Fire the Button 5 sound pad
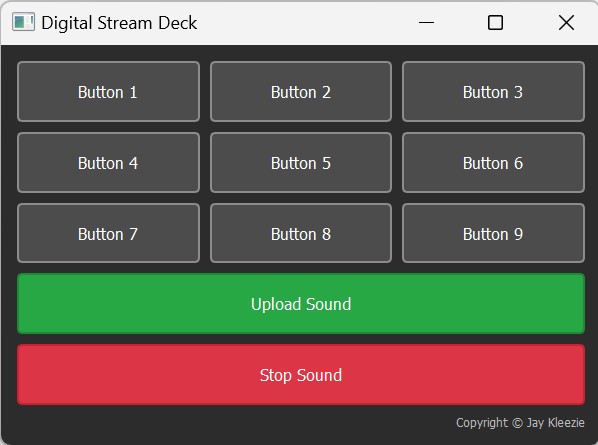The width and height of the screenshot is (598, 445). pos(301,162)
